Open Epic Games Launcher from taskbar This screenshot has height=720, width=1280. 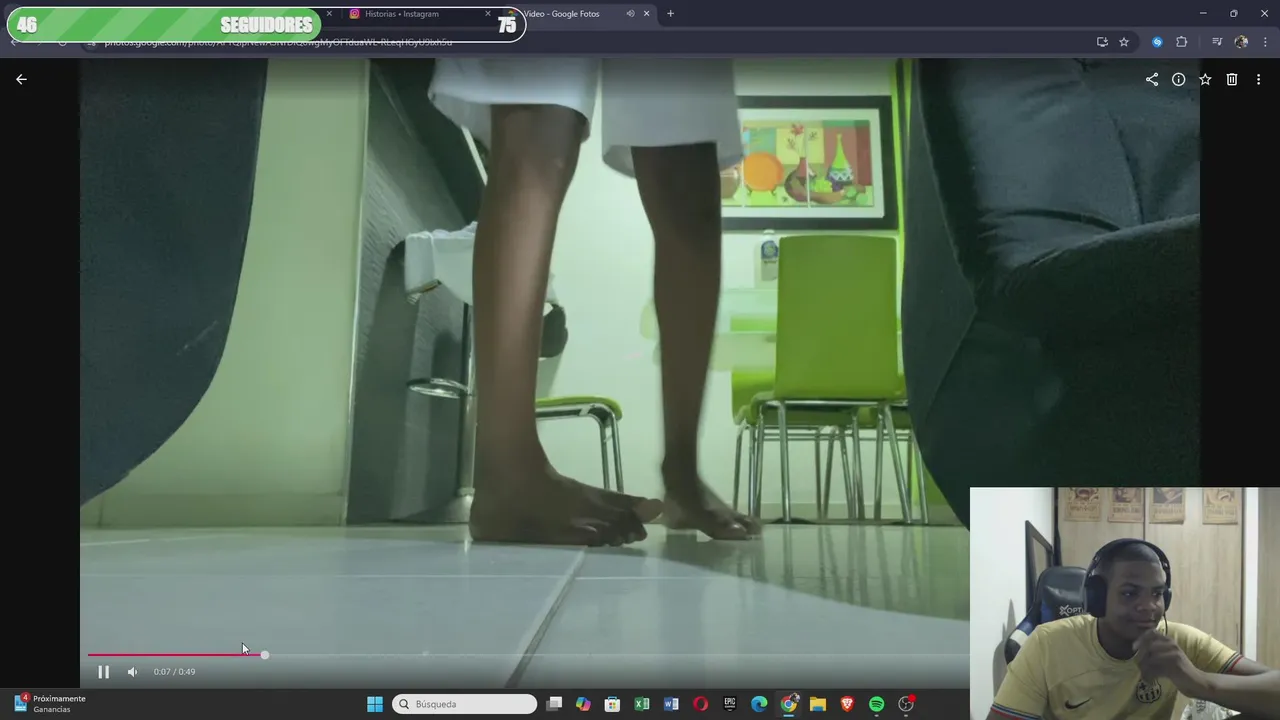[x=730, y=704]
